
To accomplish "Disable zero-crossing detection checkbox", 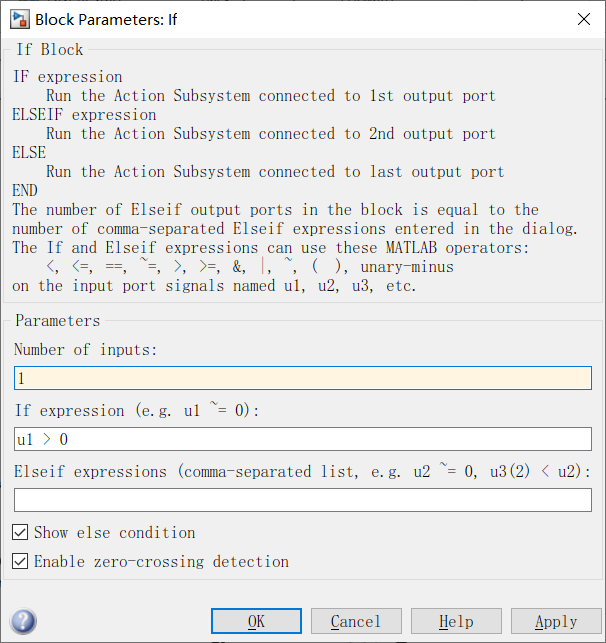I will [21, 561].
